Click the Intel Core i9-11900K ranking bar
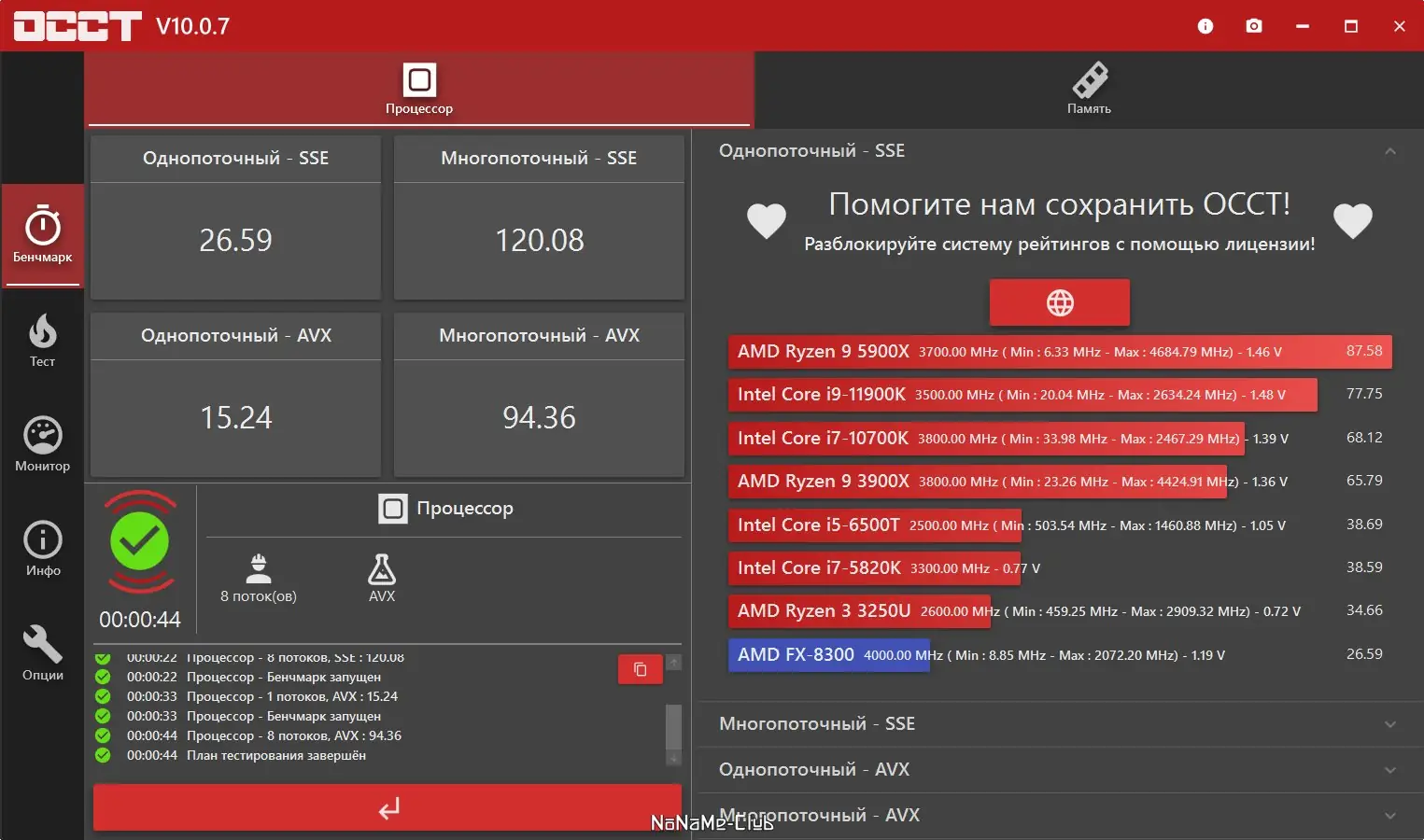1424x840 pixels. 1022,395
